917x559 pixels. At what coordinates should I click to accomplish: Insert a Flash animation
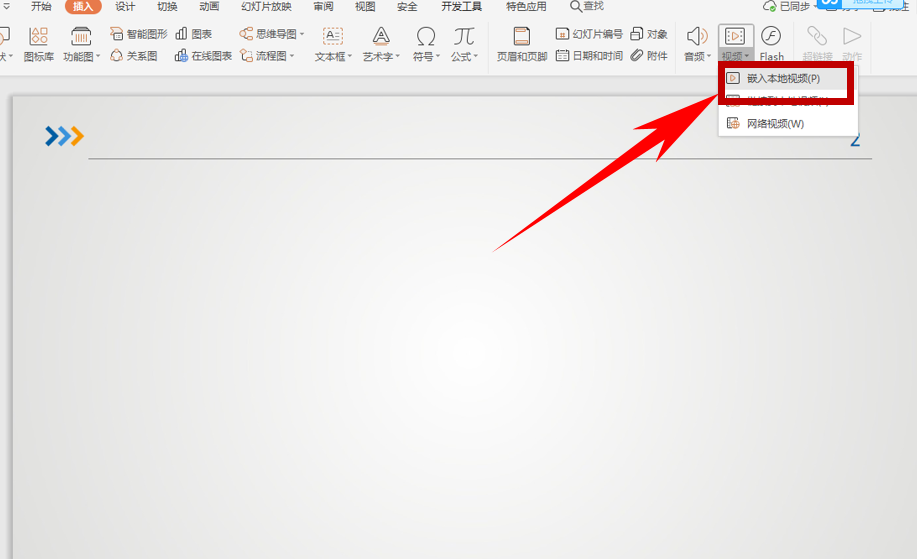[x=771, y=44]
